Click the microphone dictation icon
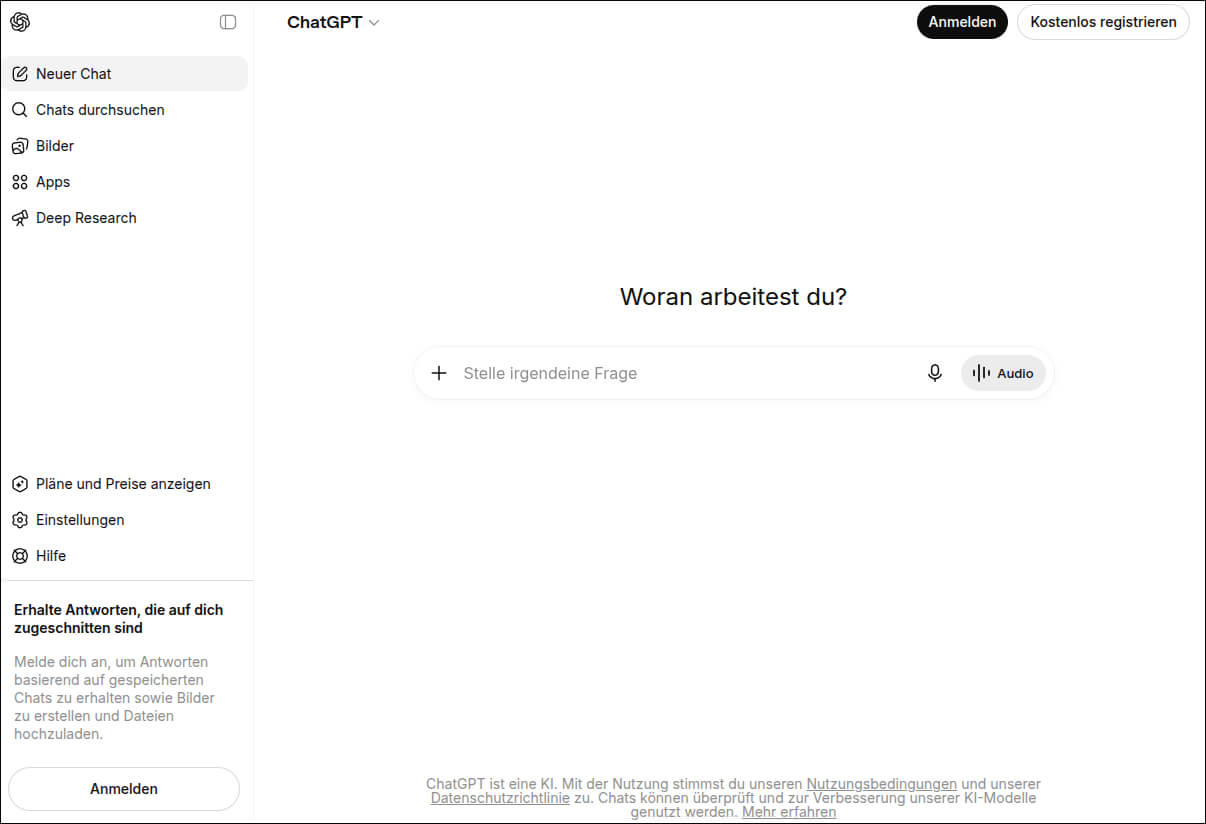1206x824 pixels. point(935,373)
